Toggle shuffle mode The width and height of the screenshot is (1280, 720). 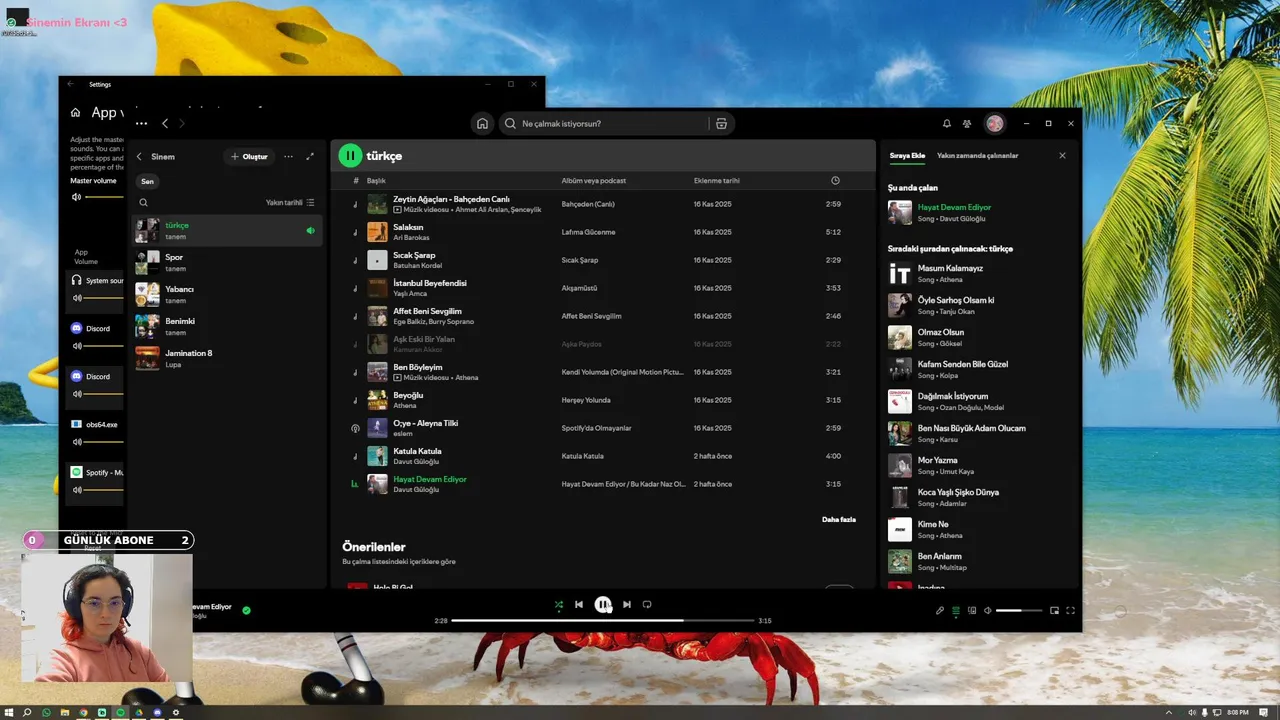click(559, 604)
